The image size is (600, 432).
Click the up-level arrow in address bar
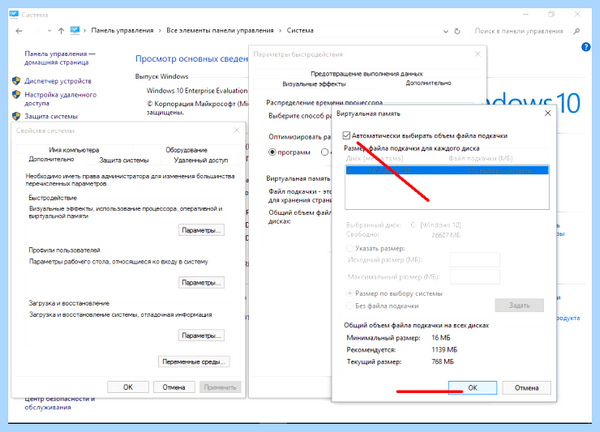pyautogui.click(x=61, y=31)
